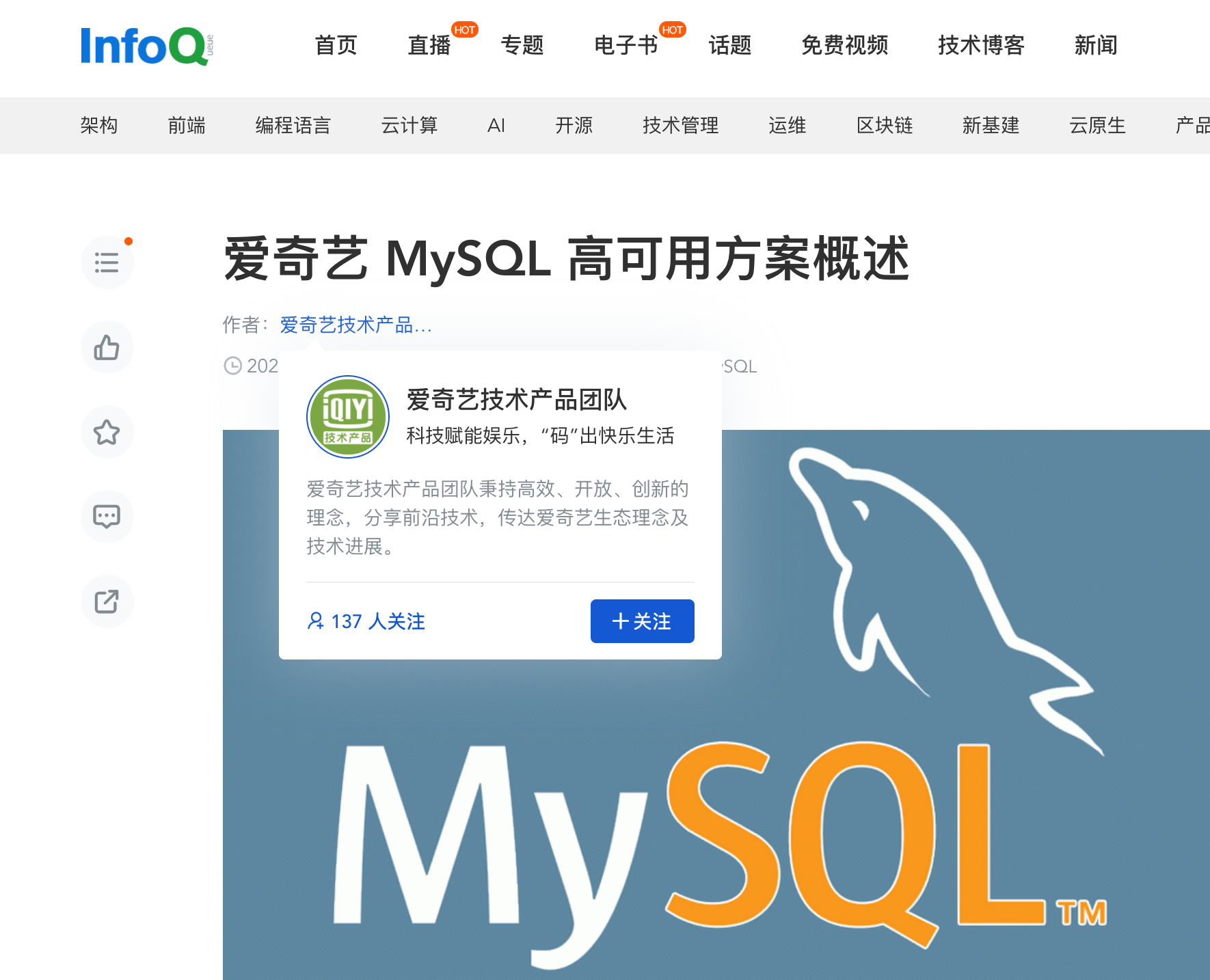
Task: Switch to the 架构 category tab
Action: click(x=100, y=126)
